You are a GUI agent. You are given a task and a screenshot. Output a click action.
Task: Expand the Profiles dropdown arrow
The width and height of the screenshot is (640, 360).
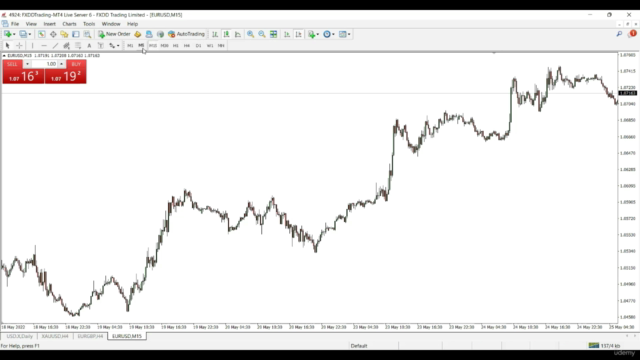(x=30, y=34)
